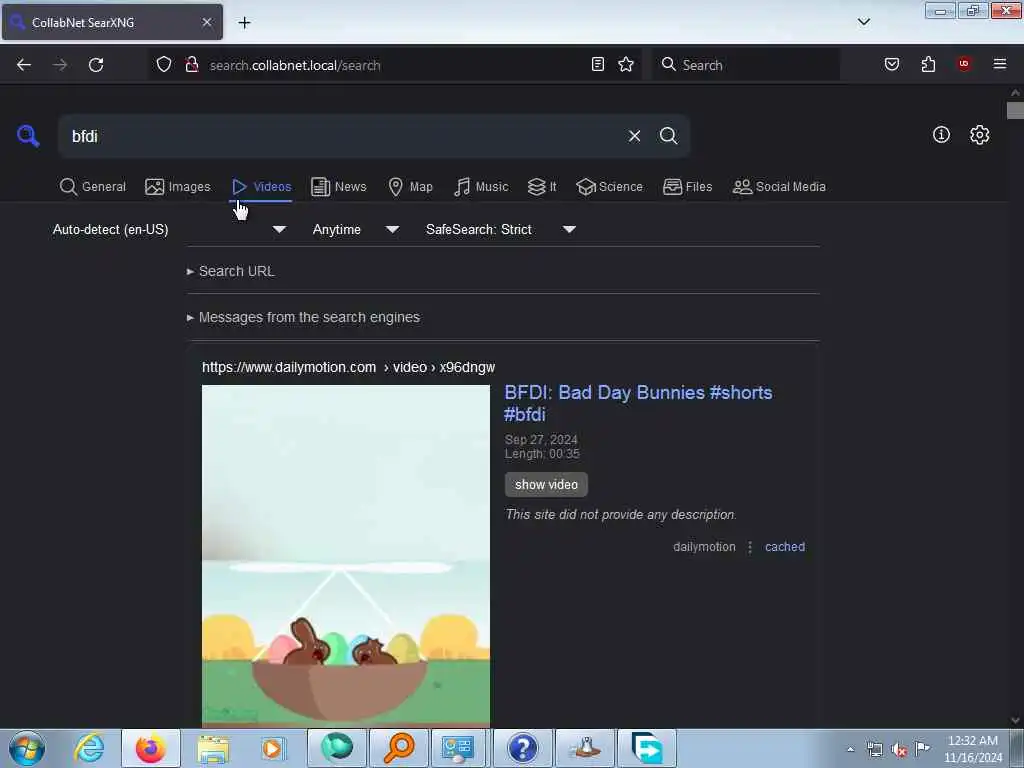Click the uBlock Origin icon
The image size is (1024, 768).
(964, 64)
